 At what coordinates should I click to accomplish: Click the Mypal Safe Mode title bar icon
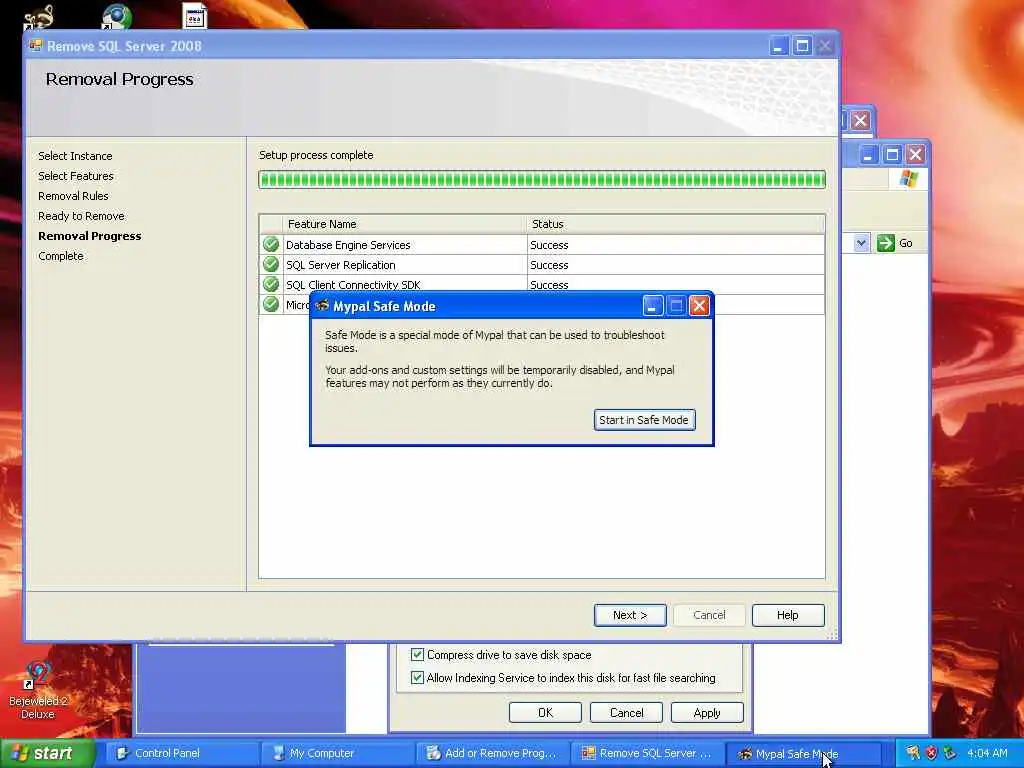(322, 305)
